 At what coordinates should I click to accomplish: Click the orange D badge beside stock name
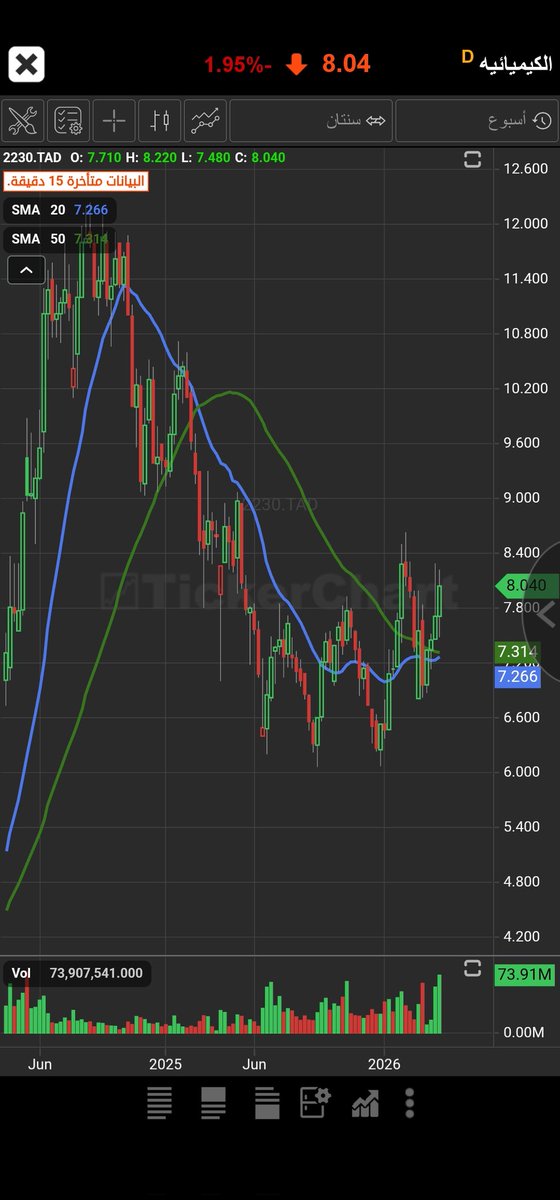tap(466, 57)
